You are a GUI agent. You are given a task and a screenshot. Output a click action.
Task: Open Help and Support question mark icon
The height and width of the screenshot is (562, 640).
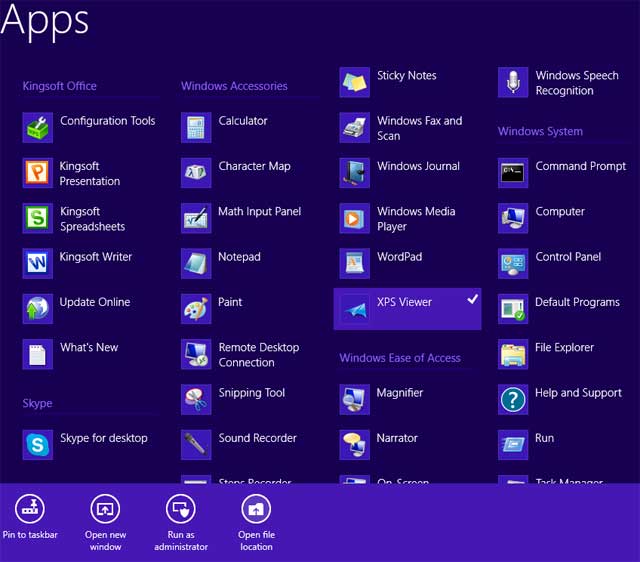pos(513,399)
